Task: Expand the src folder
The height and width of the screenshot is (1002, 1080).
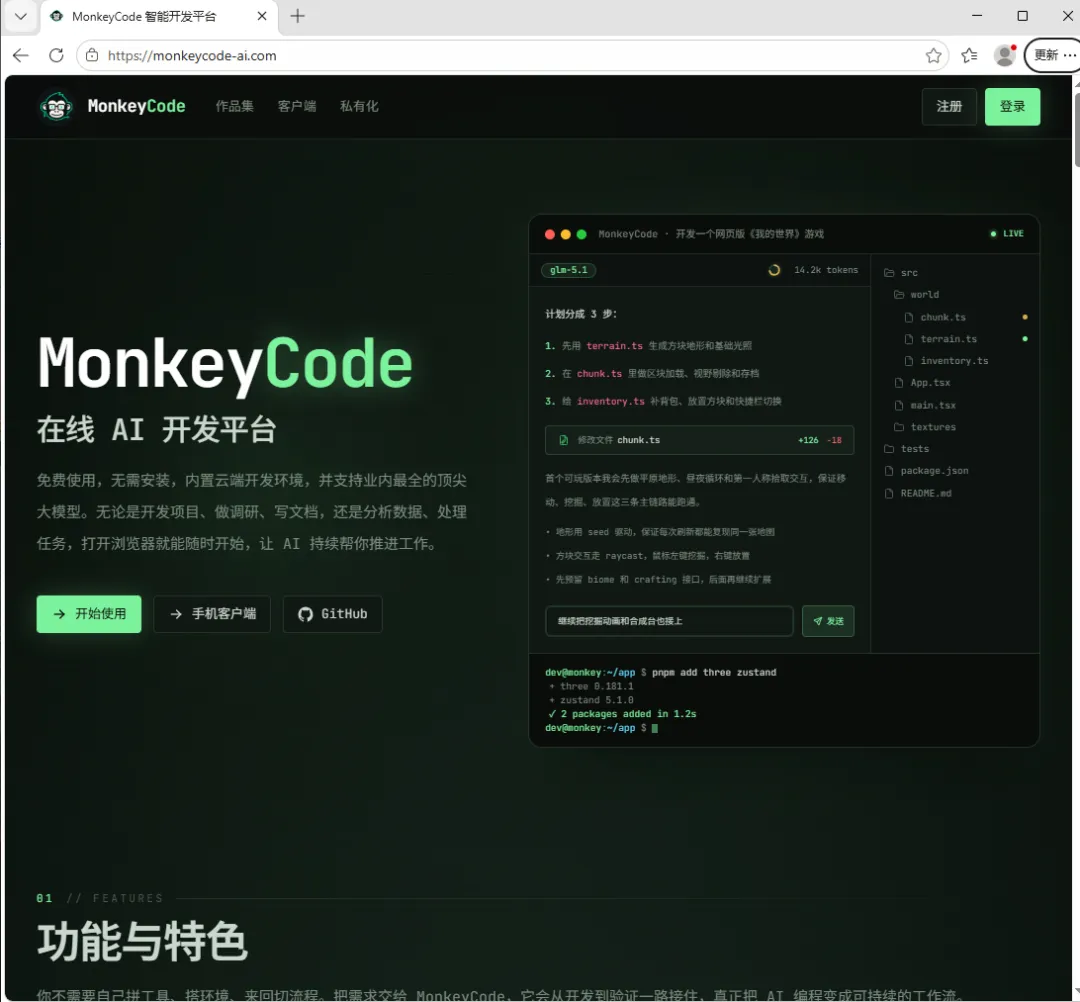Action: (x=901, y=273)
